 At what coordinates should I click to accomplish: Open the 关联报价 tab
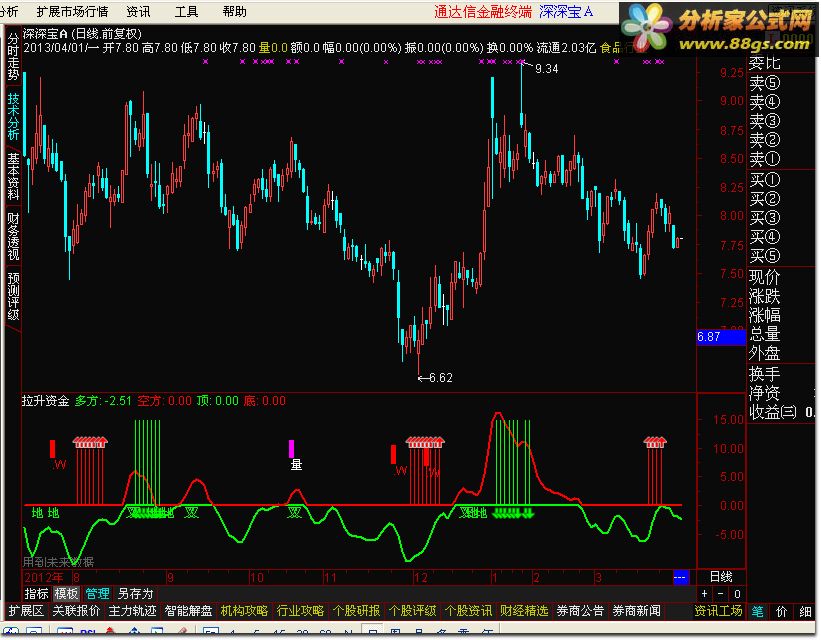coord(76,611)
